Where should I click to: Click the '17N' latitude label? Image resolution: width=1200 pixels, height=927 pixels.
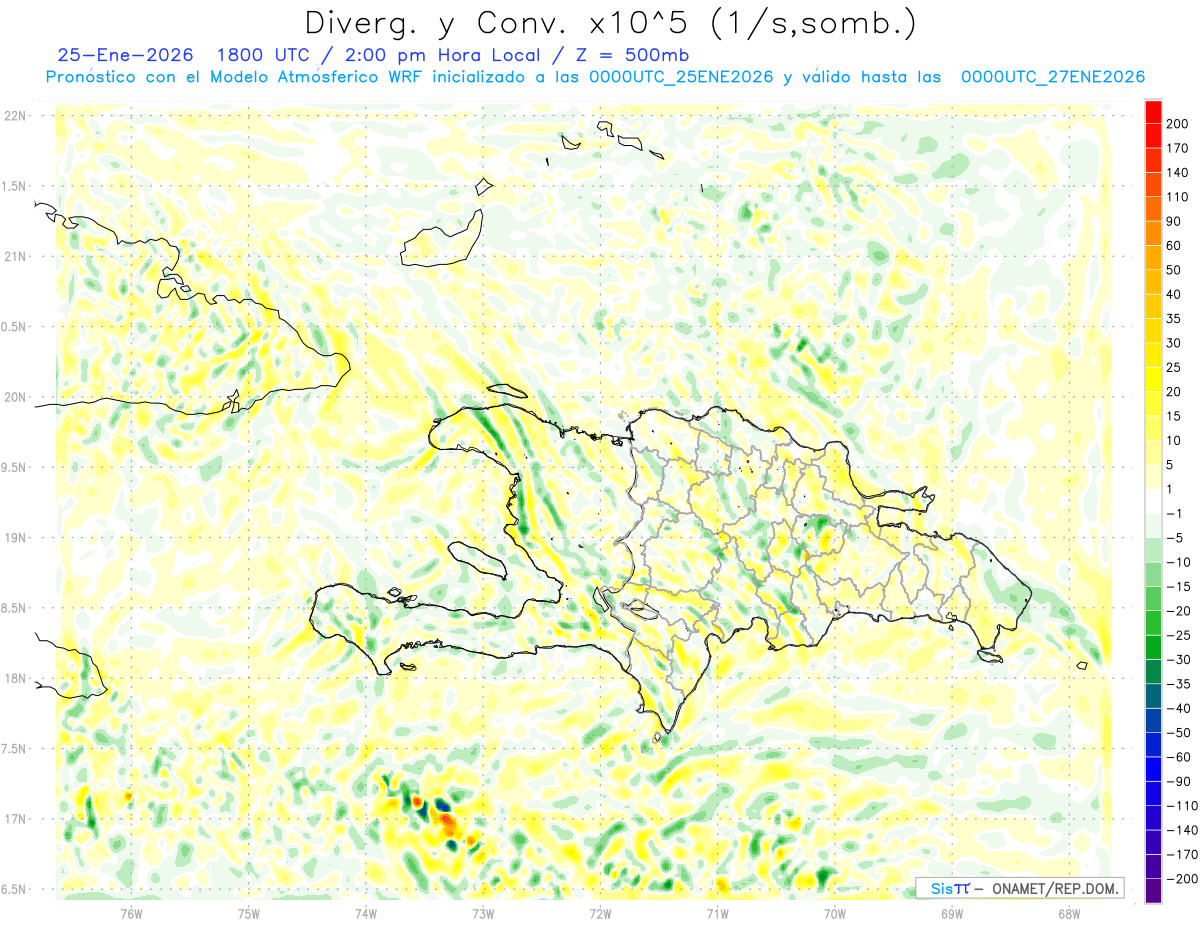point(14,819)
